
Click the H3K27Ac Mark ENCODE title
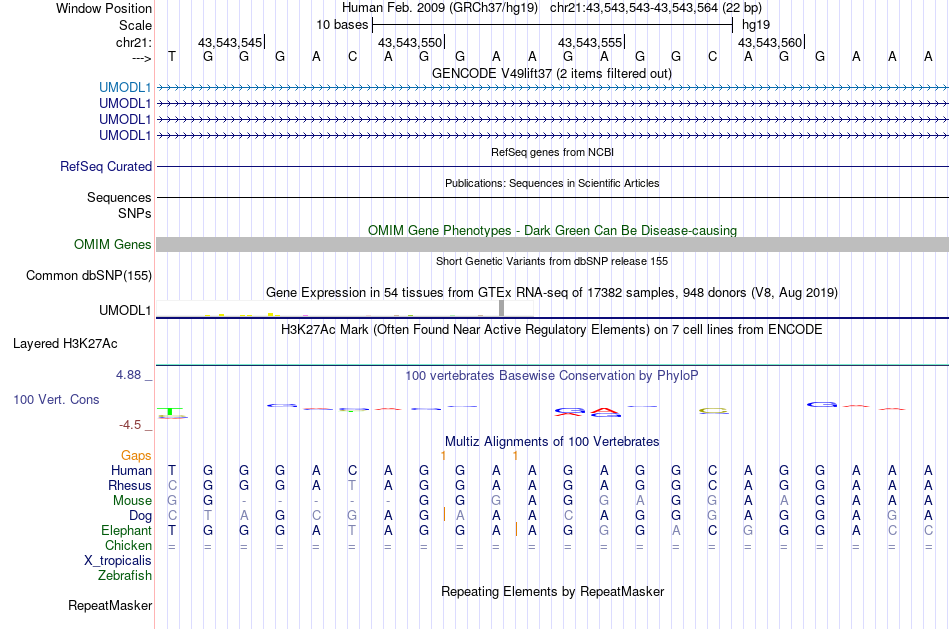tap(552, 330)
